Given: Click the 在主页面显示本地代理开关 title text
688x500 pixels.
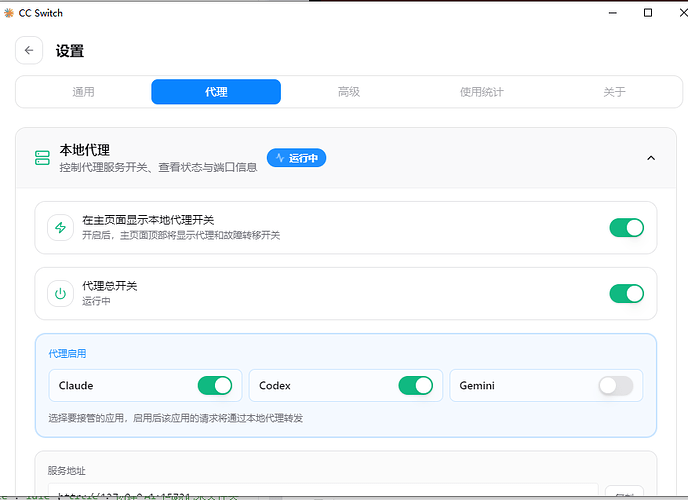Looking at the screenshot, I should pos(148,220).
